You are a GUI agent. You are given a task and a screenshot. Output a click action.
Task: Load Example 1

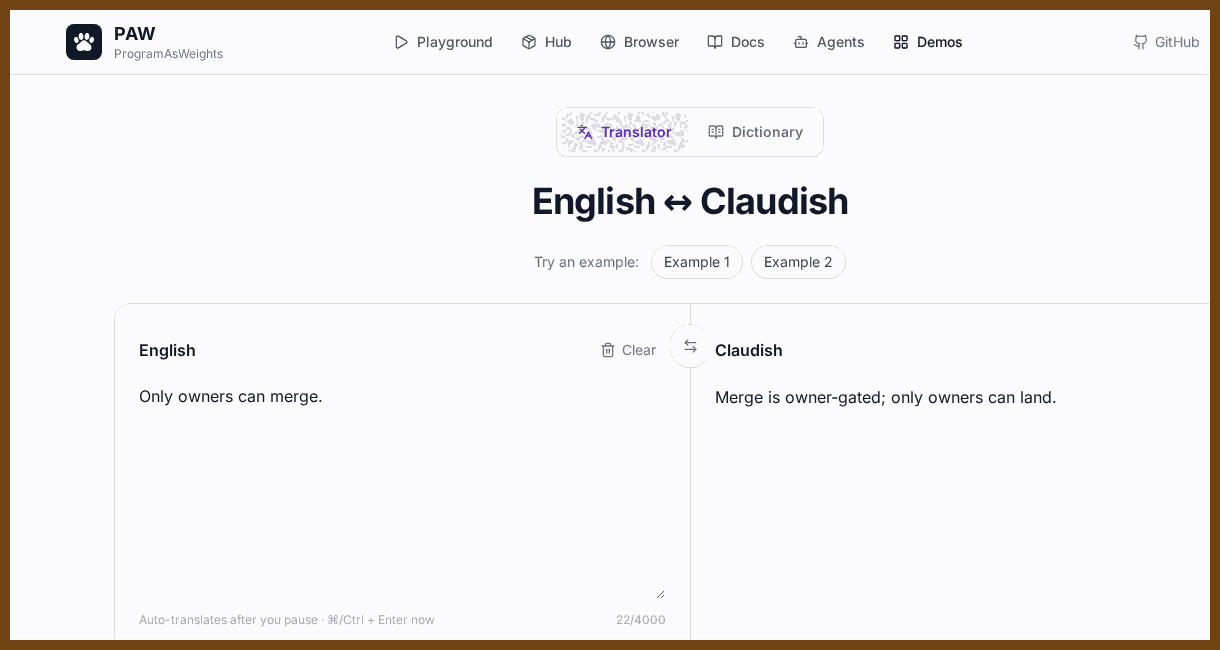point(697,262)
